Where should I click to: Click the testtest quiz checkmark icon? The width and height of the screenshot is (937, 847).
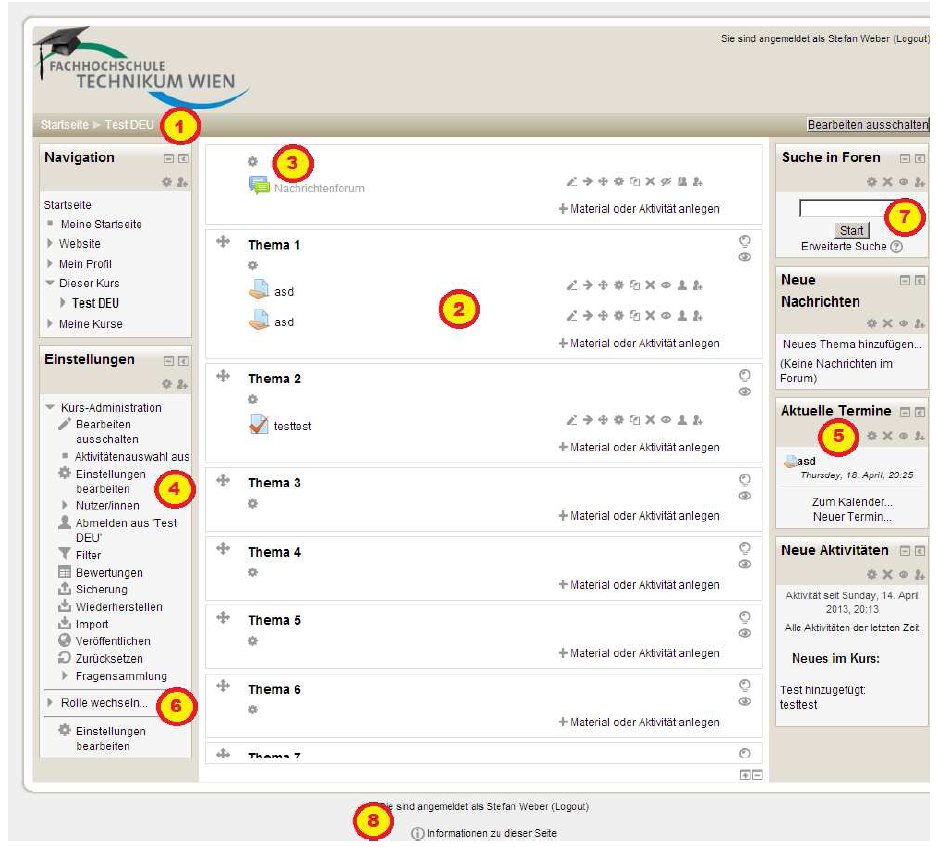point(258,425)
